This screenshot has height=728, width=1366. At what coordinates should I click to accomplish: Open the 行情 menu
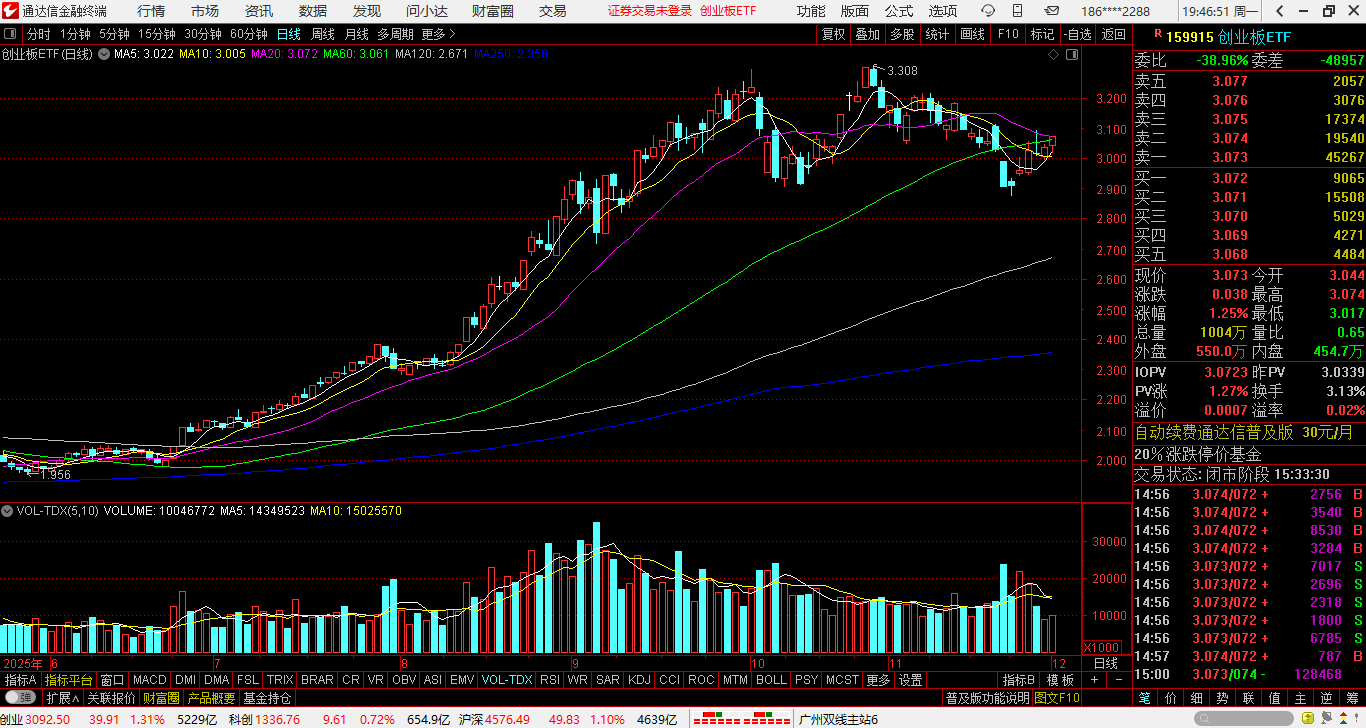(x=151, y=11)
